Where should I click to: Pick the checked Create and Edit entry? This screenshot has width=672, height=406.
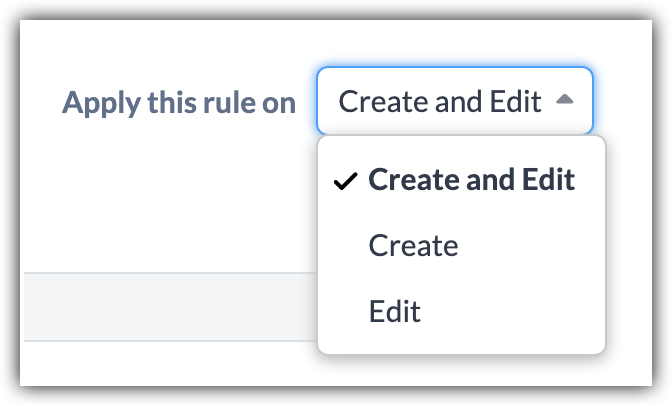[471, 180]
